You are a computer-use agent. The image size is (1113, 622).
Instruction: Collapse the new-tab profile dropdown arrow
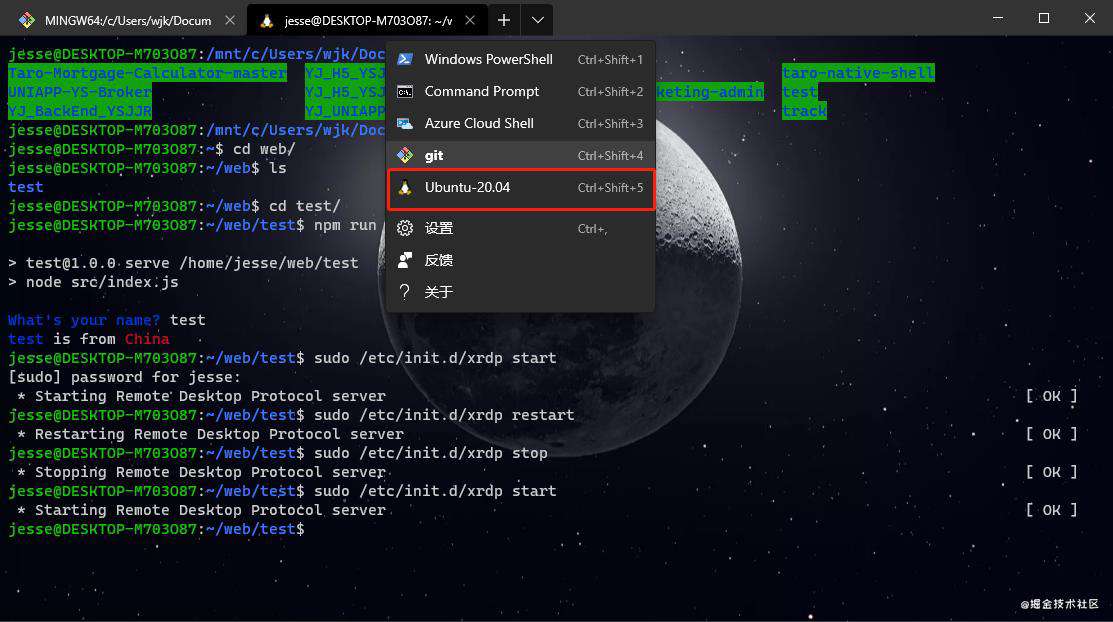click(x=537, y=20)
